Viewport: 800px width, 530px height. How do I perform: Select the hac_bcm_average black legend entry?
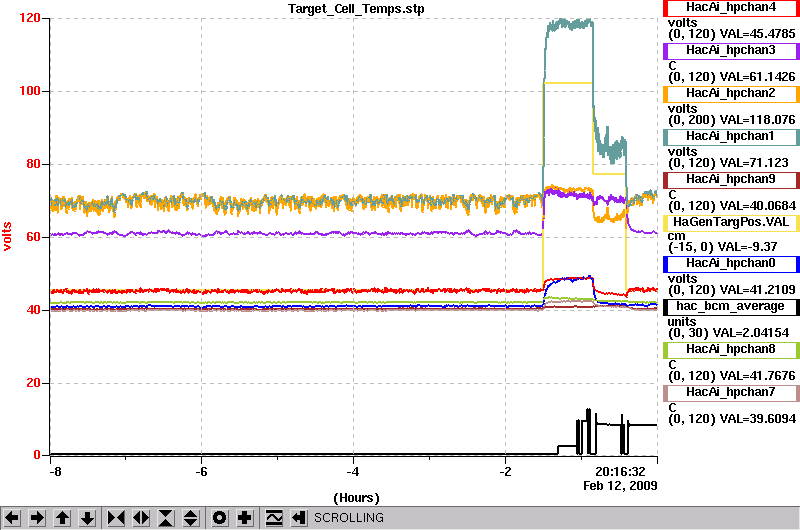coord(731,307)
